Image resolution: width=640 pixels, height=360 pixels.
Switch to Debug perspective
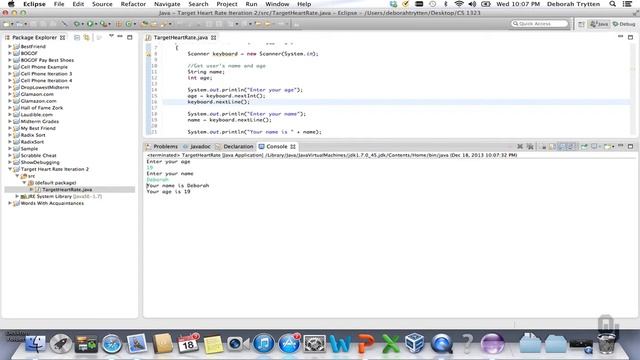[x=624, y=24]
